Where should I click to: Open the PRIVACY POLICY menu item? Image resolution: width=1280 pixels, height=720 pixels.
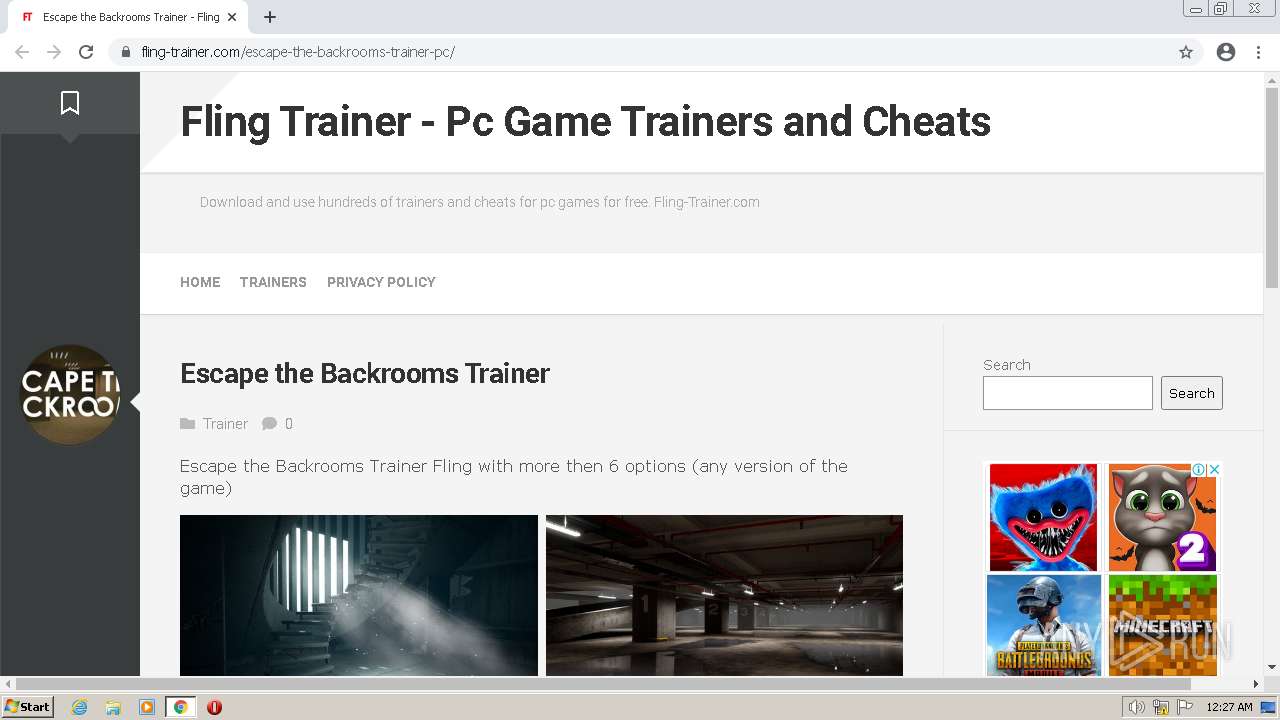(381, 282)
